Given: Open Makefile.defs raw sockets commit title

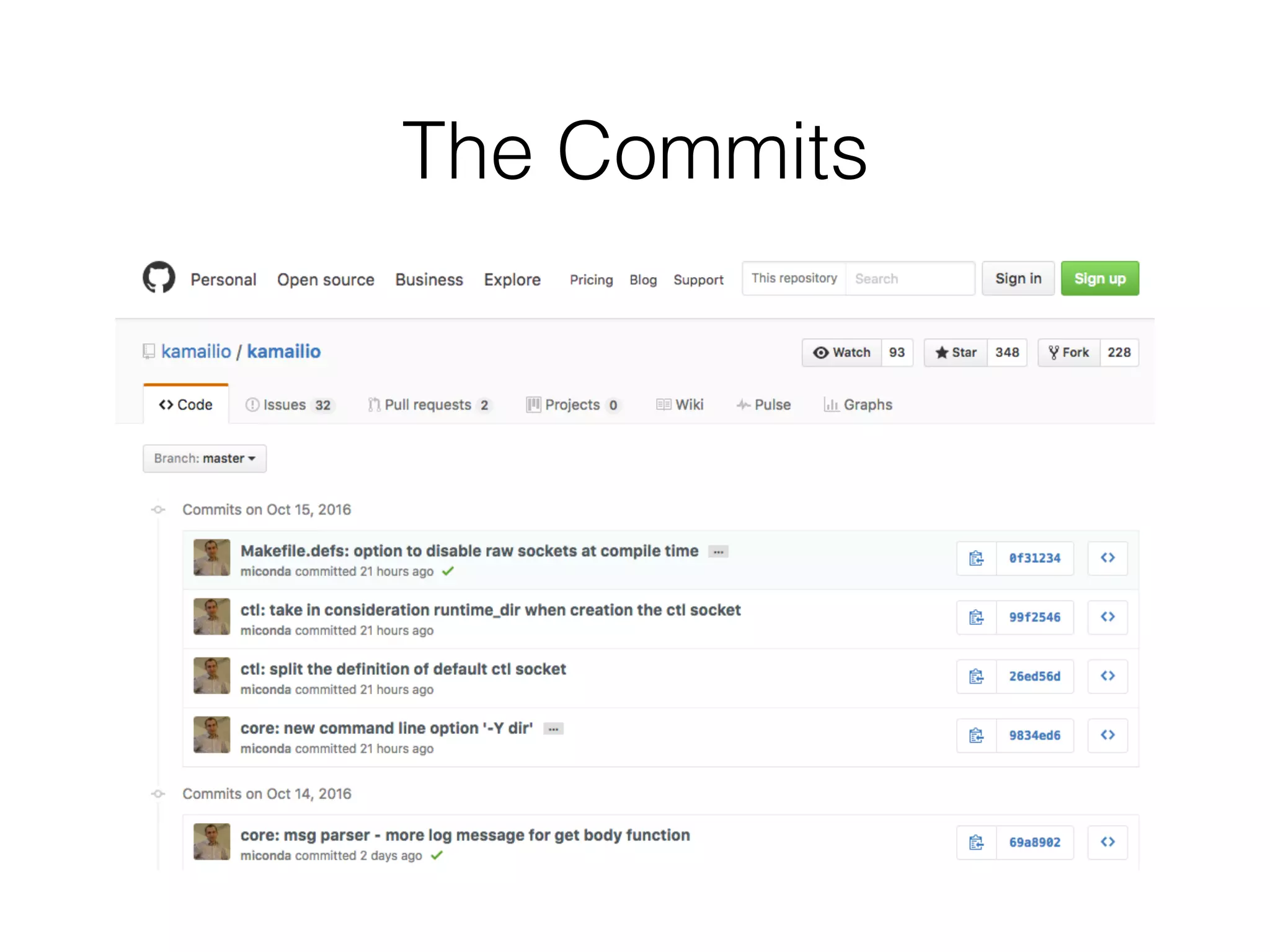Looking at the screenshot, I should click(x=469, y=551).
